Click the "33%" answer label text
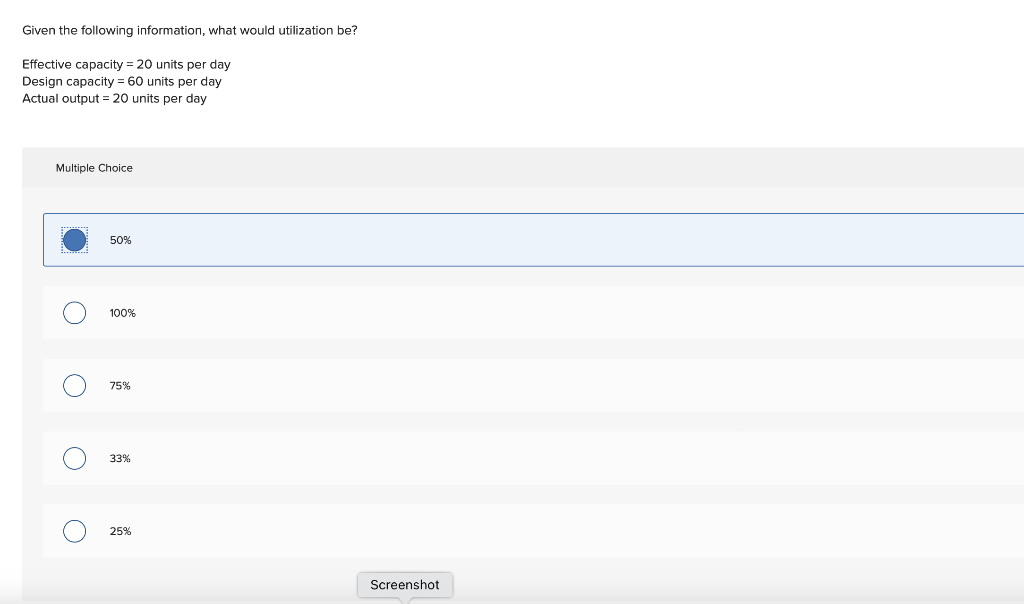1024x604 pixels. tap(120, 458)
